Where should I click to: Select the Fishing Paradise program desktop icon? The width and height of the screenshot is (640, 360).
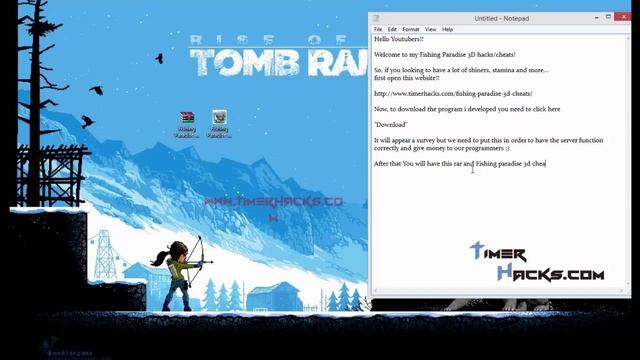[x=219, y=124]
